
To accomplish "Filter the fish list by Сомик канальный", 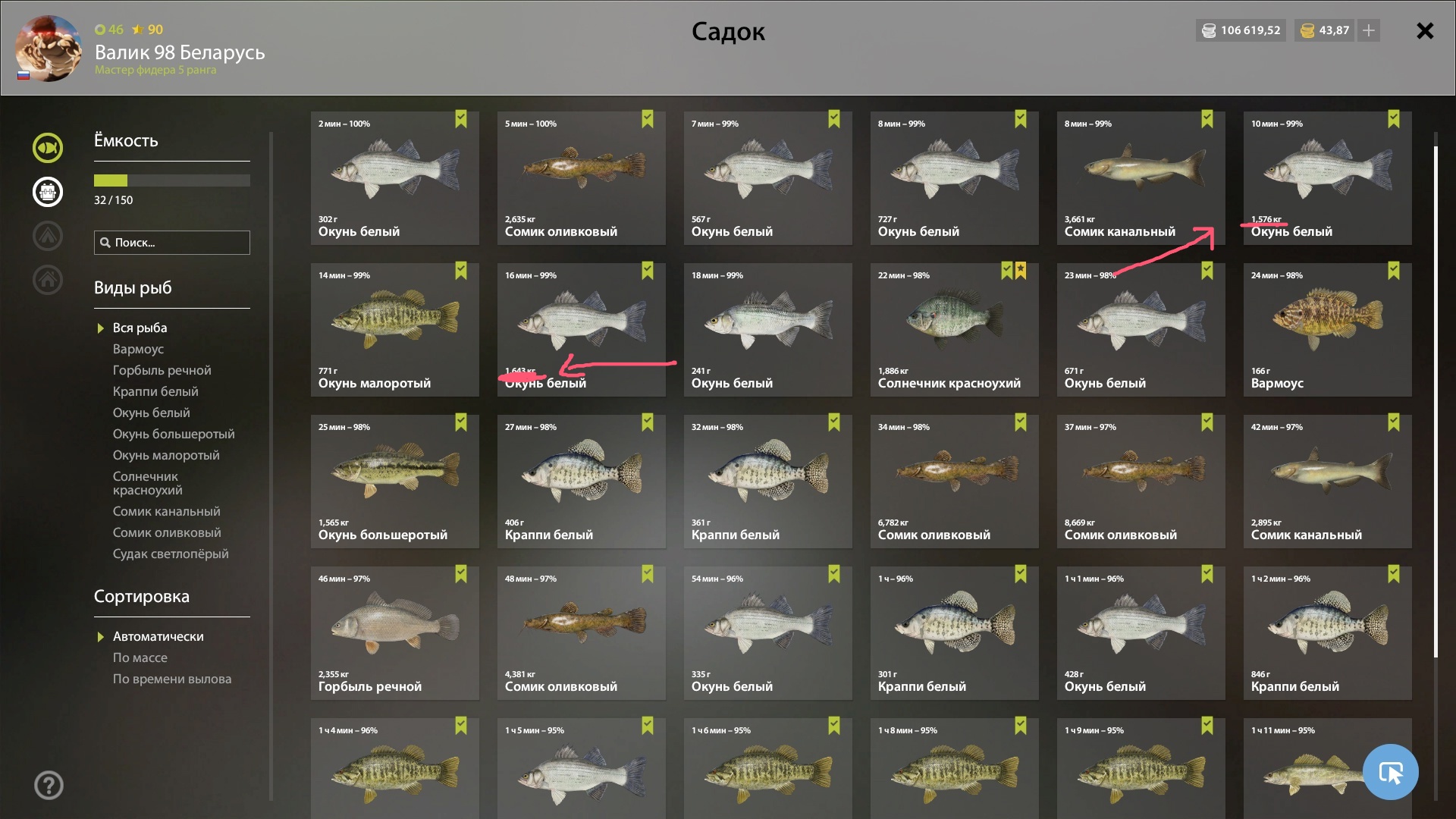I will point(167,511).
